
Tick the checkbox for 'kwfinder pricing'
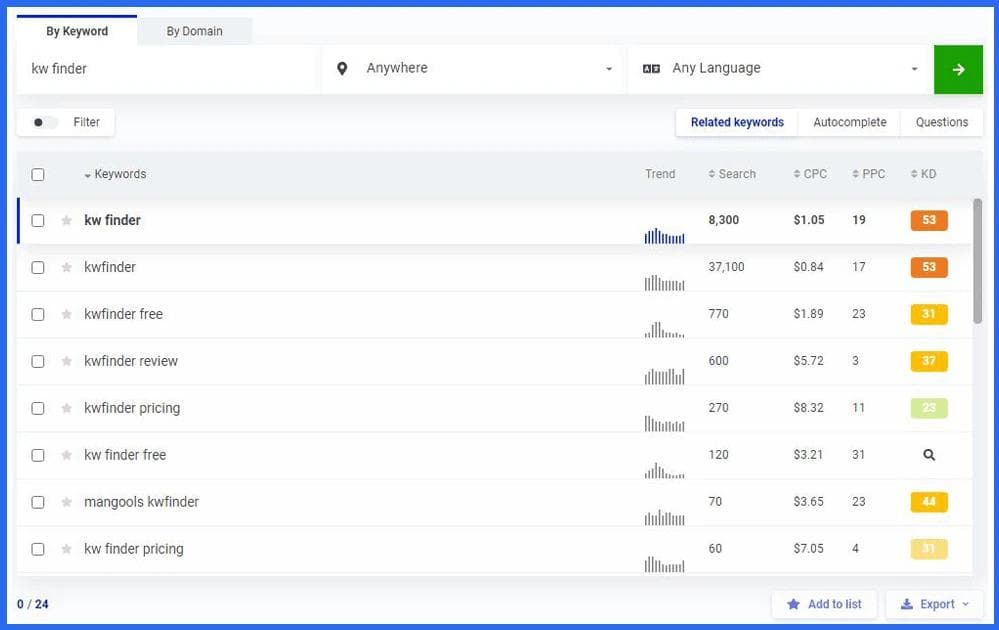coord(38,408)
